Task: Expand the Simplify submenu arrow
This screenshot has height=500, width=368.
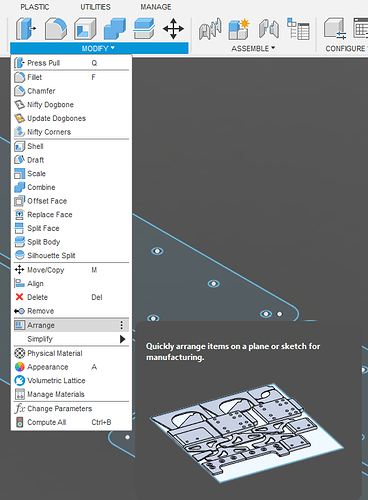Action: pos(122,339)
